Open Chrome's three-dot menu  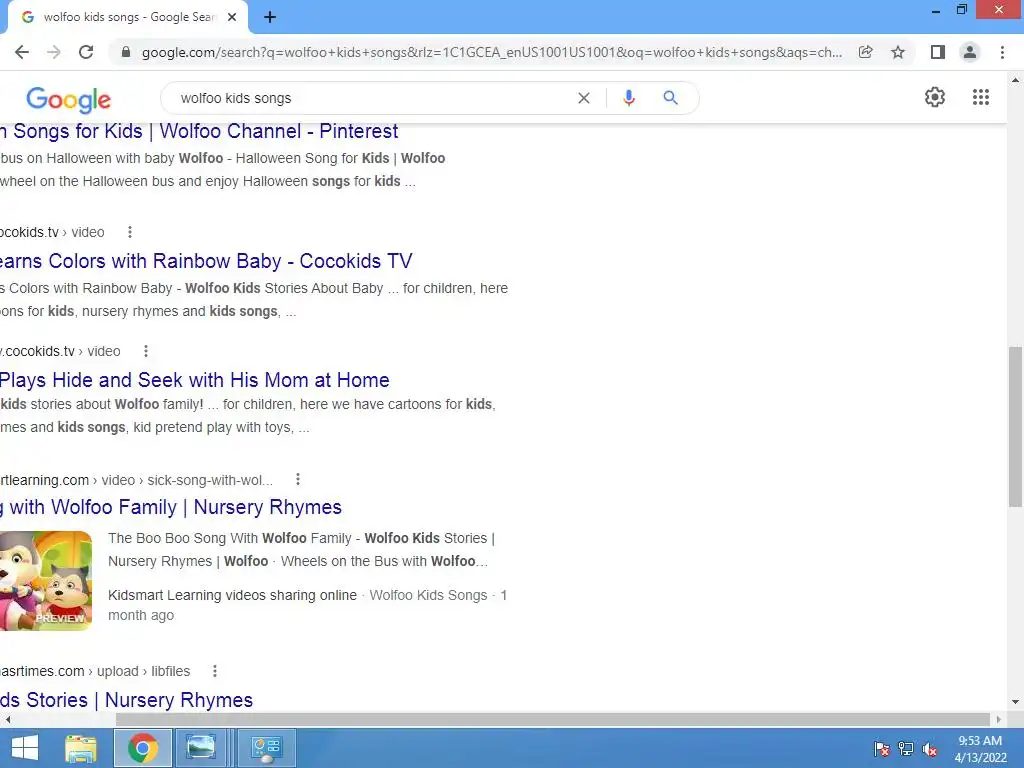pyautogui.click(x=1002, y=52)
